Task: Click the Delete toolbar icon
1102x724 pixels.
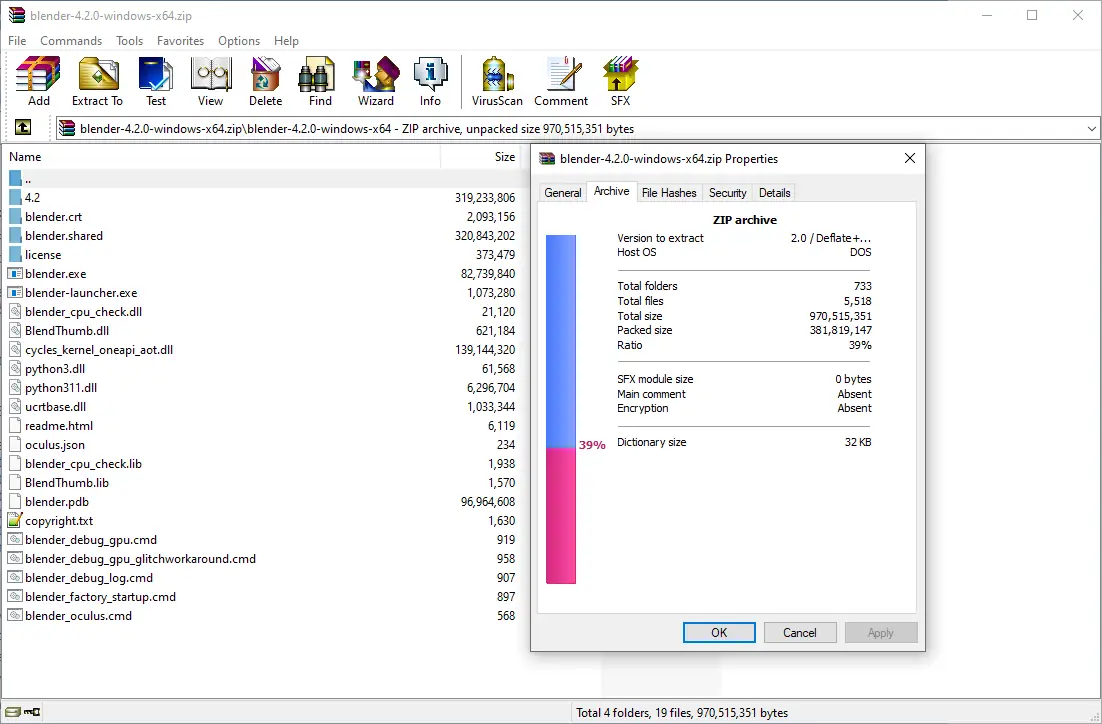Action: (x=265, y=82)
